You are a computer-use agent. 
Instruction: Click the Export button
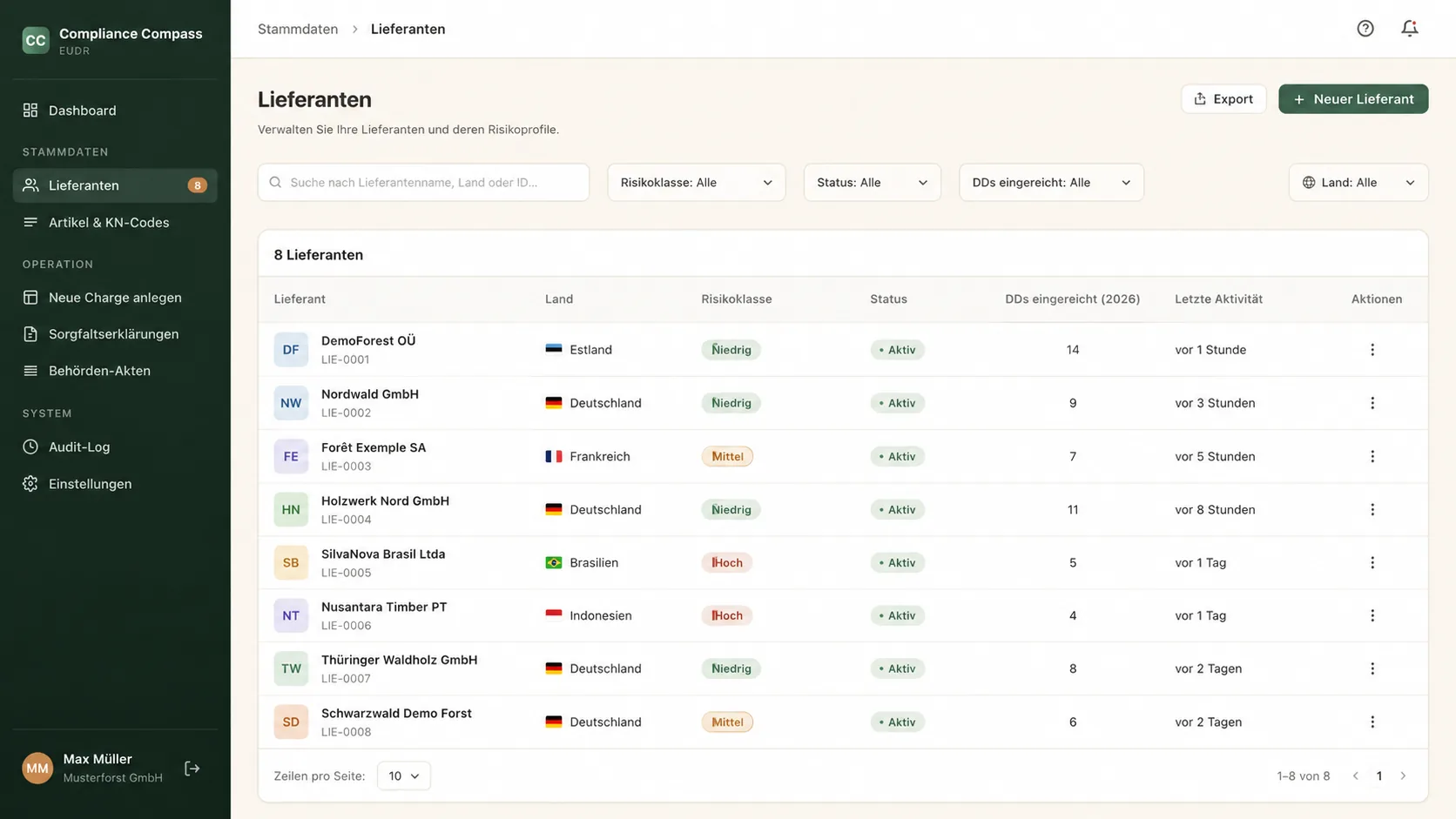pyautogui.click(x=1223, y=99)
